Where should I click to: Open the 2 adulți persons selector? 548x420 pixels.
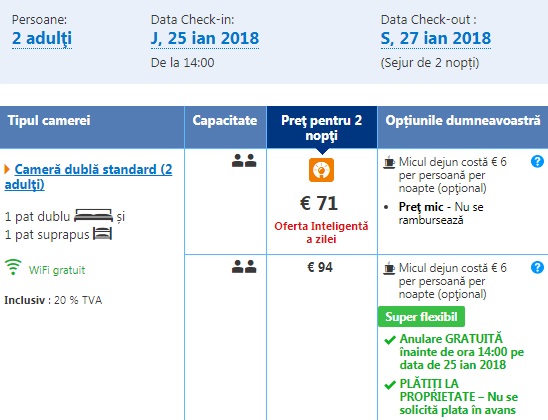point(42,38)
